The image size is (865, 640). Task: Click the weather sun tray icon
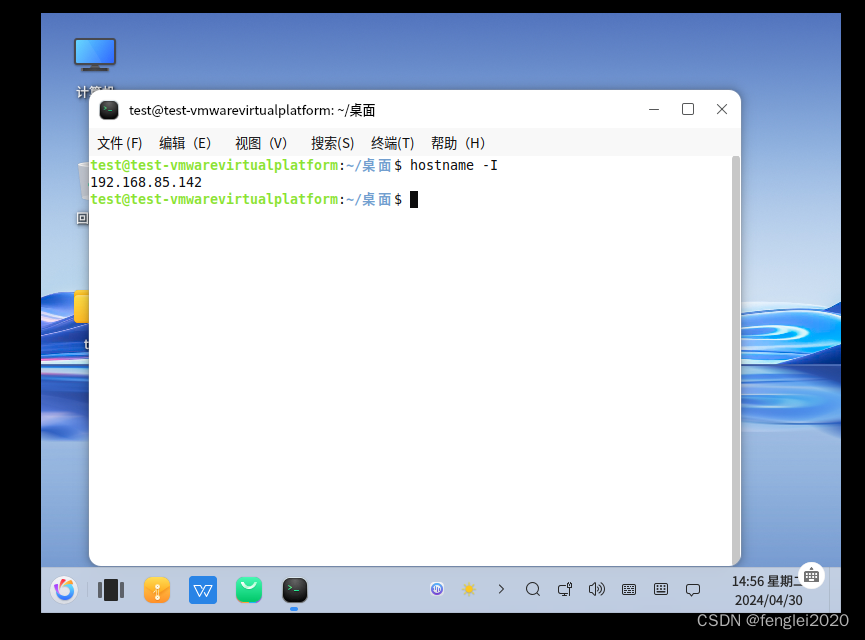468,590
